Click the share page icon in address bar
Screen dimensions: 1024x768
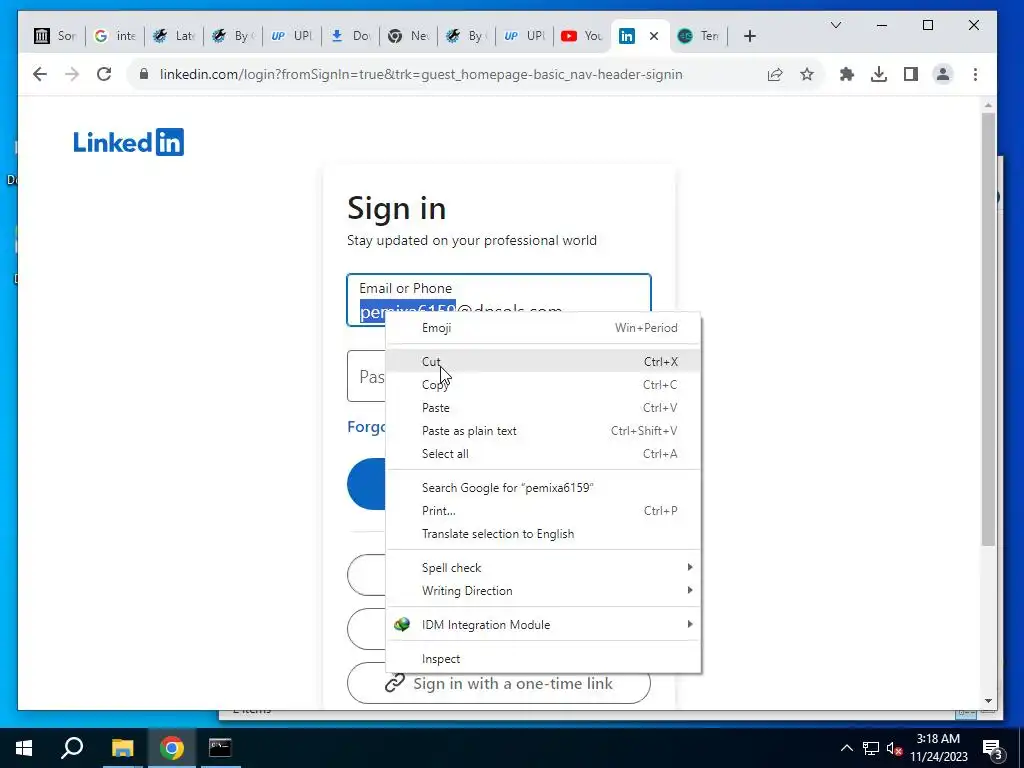[x=775, y=74]
